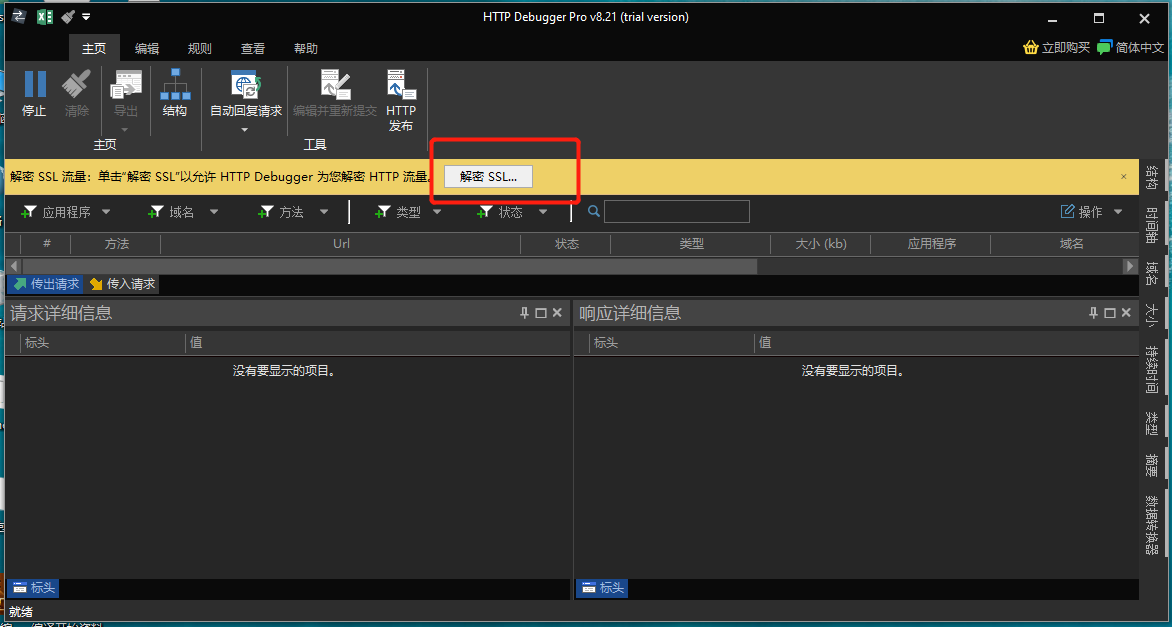1172x627 pixels.
Task: Open the HTTP 发布 submitter icon
Action: [x=401, y=84]
